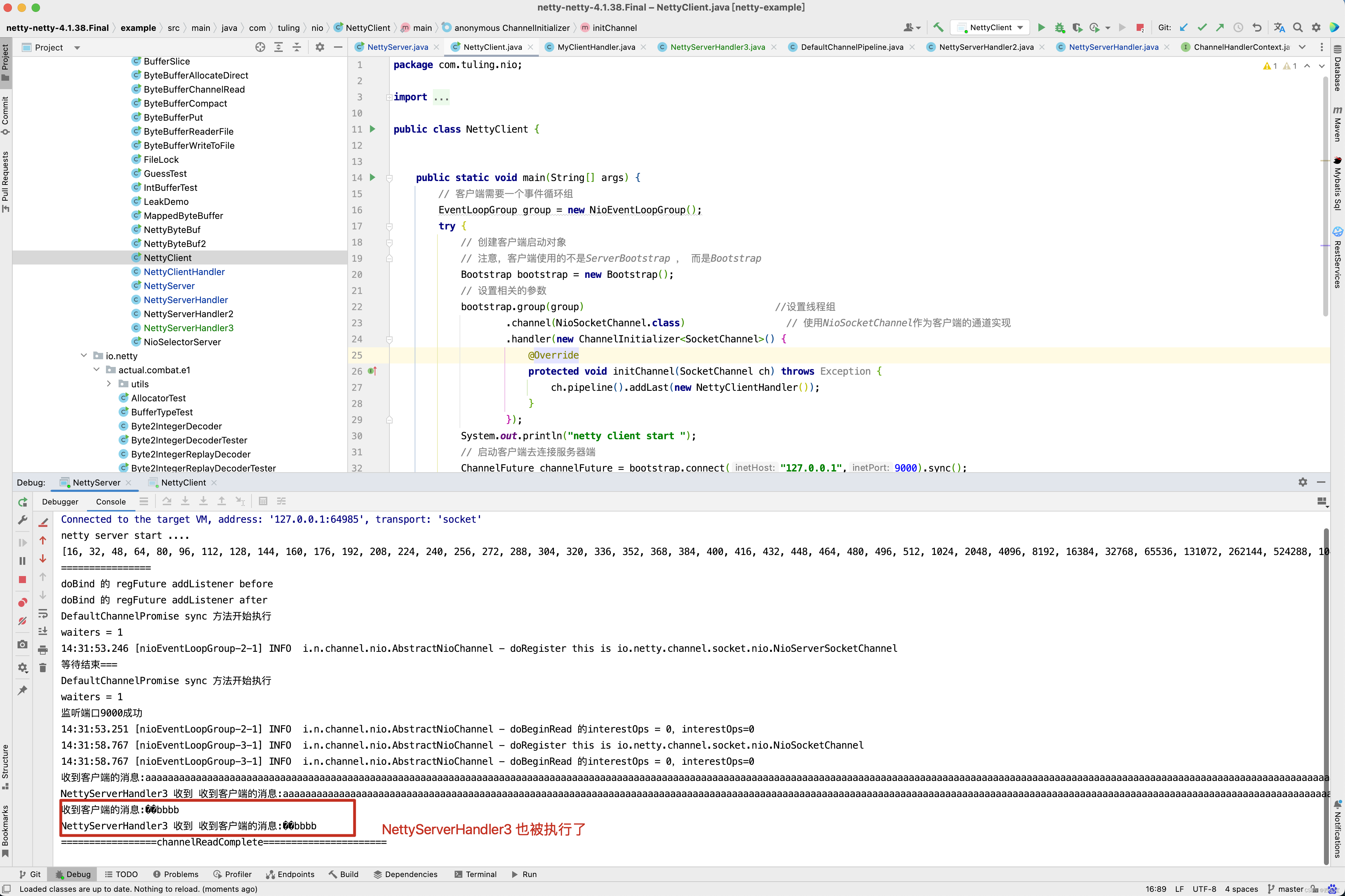Click editor vertical scrollbar
1345x896 pixels.
coord(1326,196)
